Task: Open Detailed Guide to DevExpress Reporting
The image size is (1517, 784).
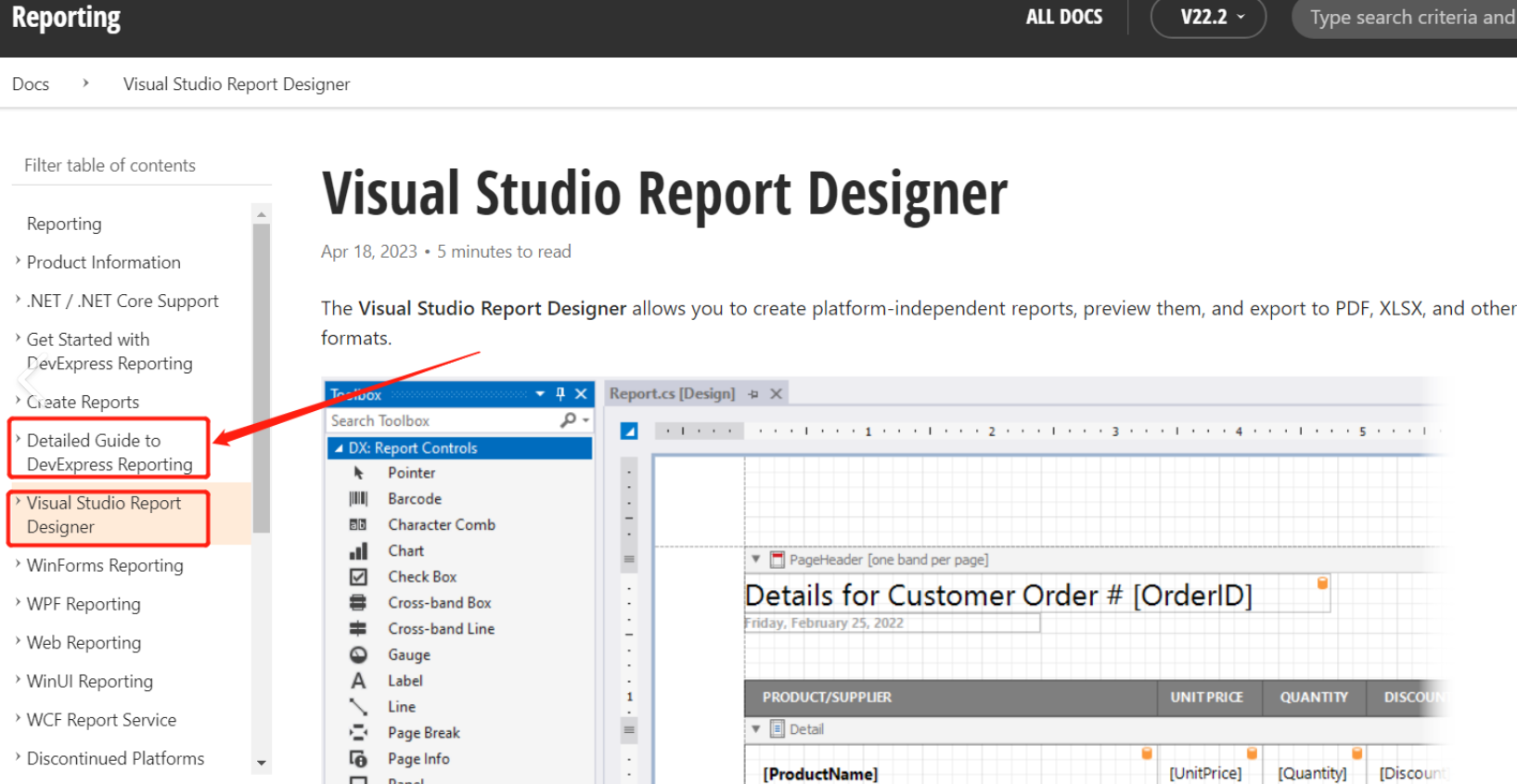Action: (x=109, y=452)
